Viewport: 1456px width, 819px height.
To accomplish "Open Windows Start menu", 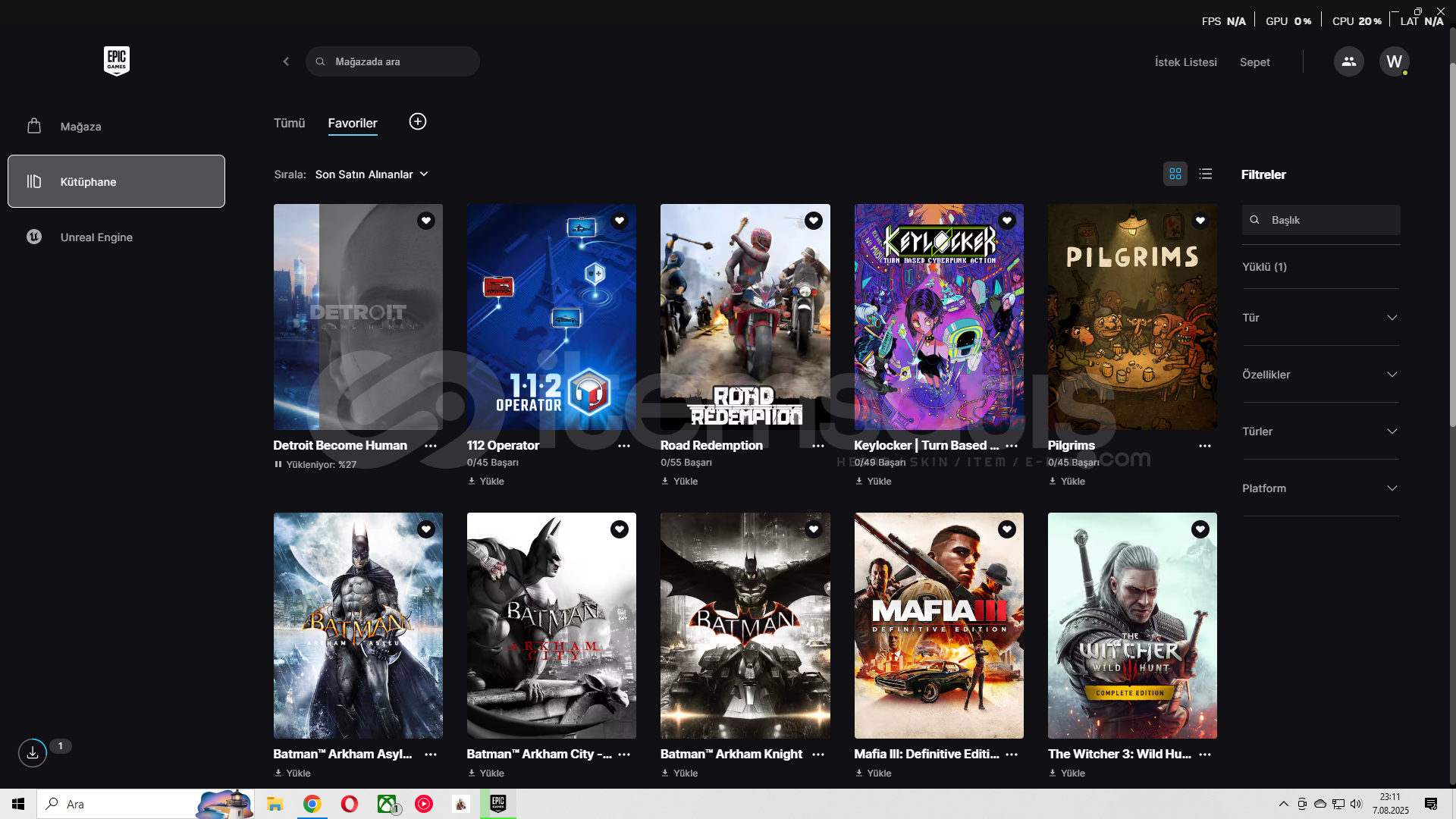I will [x=18, y=804].
